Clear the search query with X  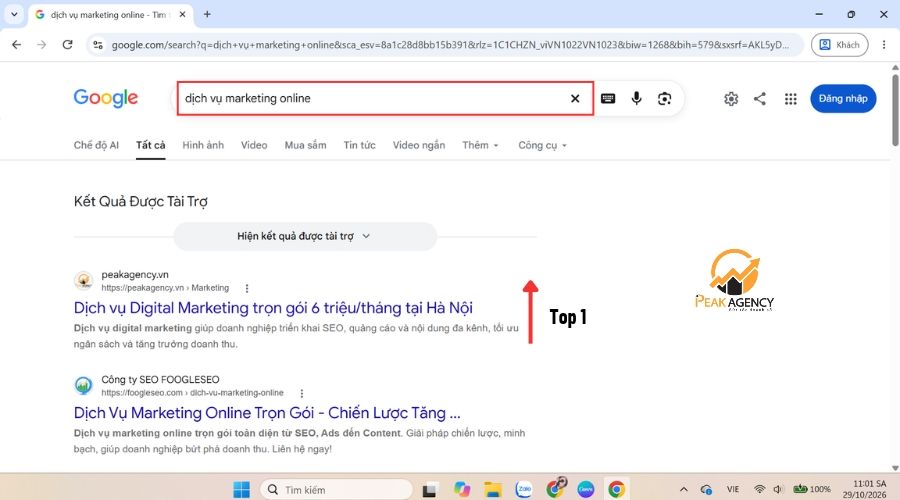tap(575, 99)
